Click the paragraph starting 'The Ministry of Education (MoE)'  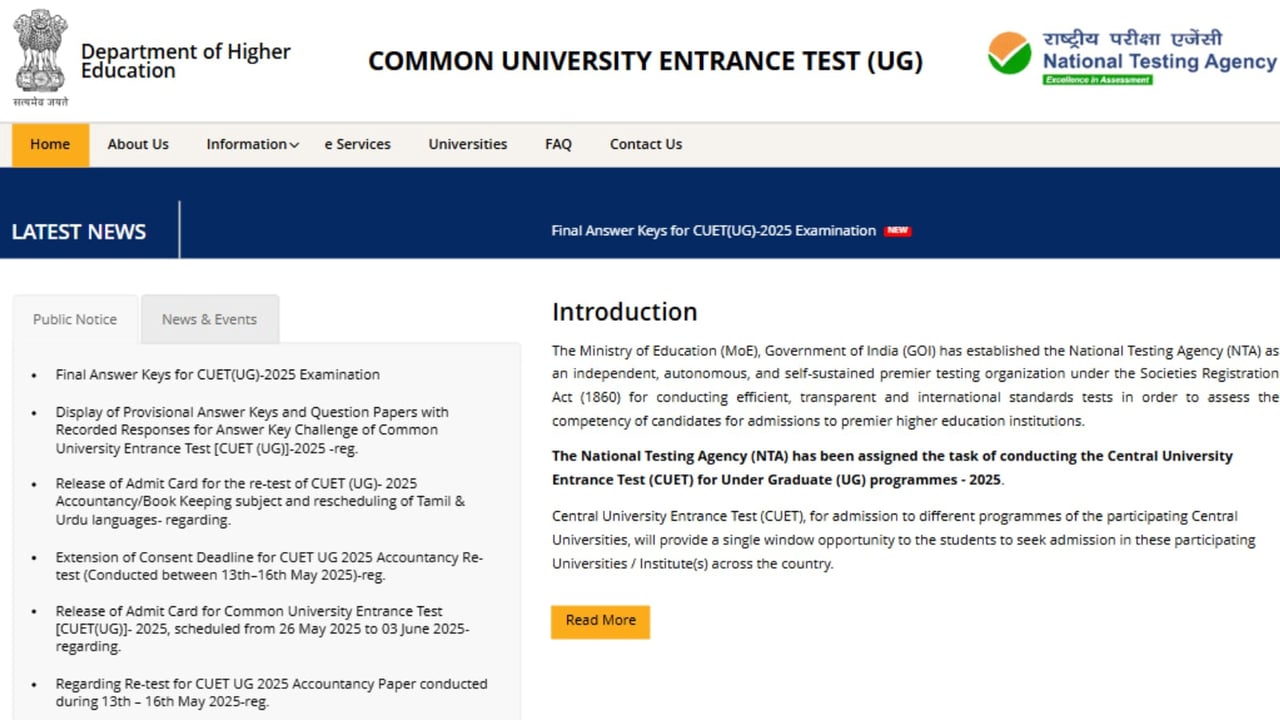pyautogui.click(x=915, y=386)
